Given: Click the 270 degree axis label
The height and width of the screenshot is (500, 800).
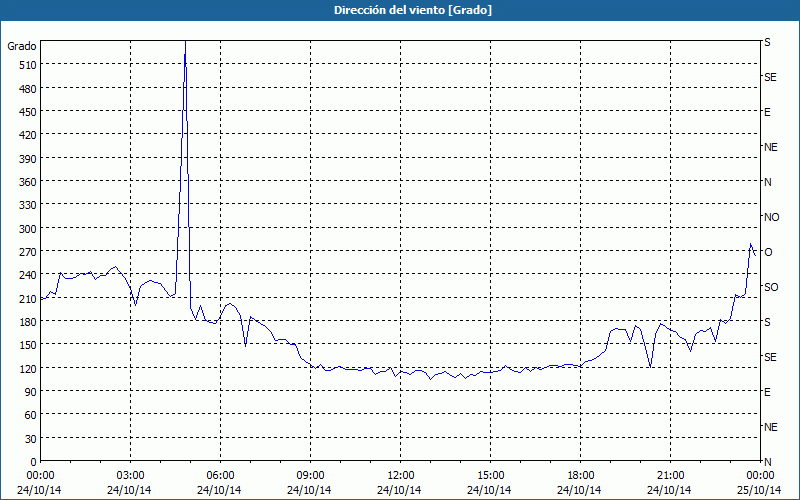Looking at the screenshot, I should coord(29,252).
